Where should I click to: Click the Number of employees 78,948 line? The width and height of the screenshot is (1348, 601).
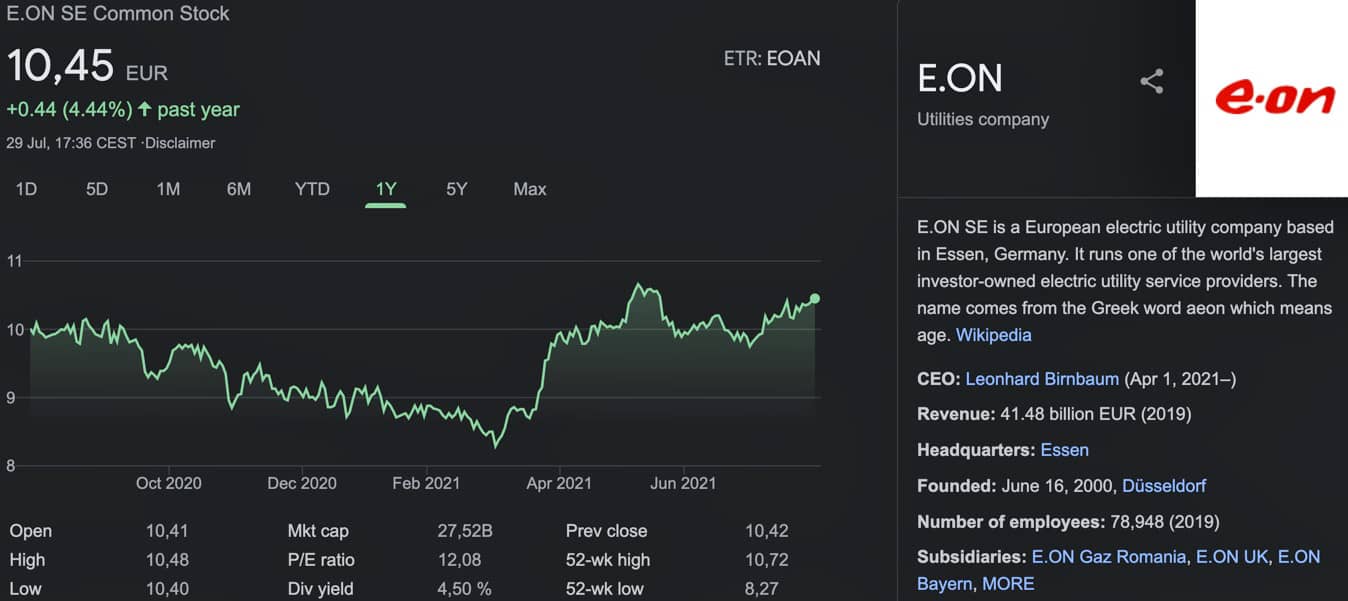[x=1068, y=522]
